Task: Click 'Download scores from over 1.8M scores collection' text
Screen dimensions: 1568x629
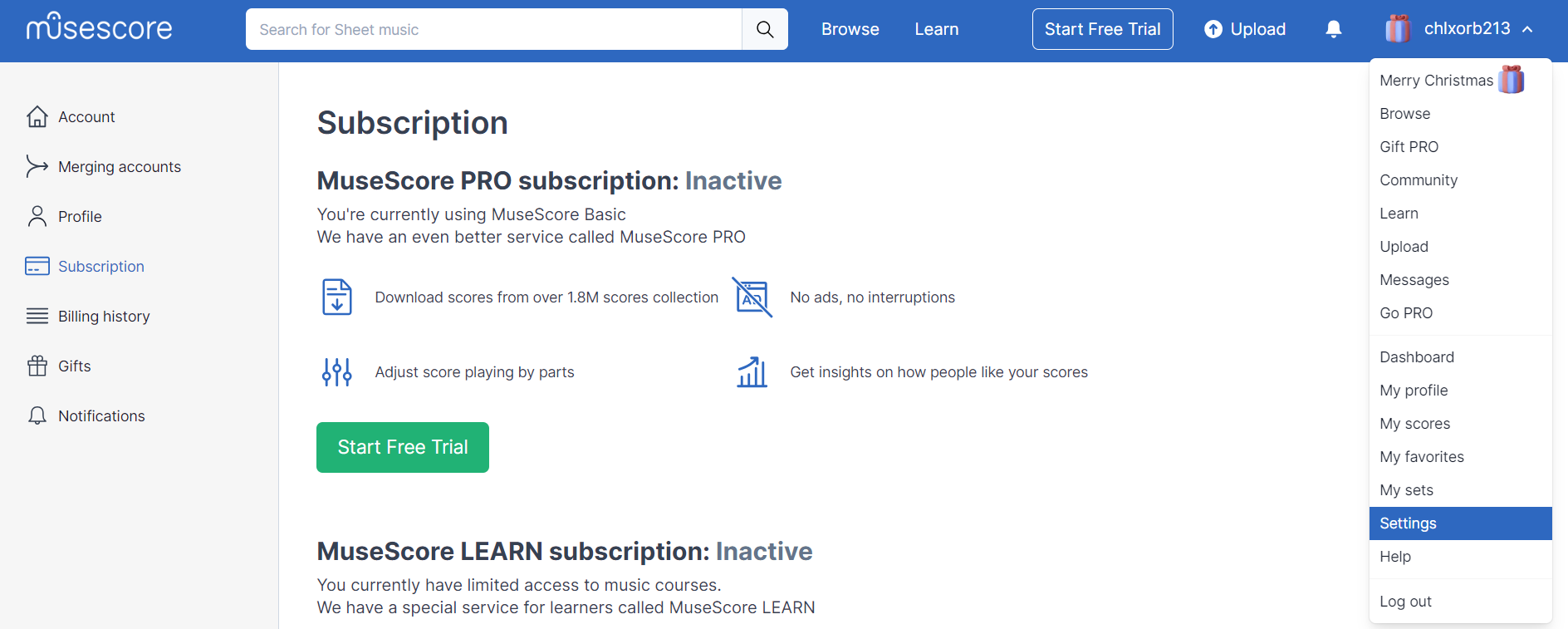Action: pyautogui.click(x=546, y=297)
